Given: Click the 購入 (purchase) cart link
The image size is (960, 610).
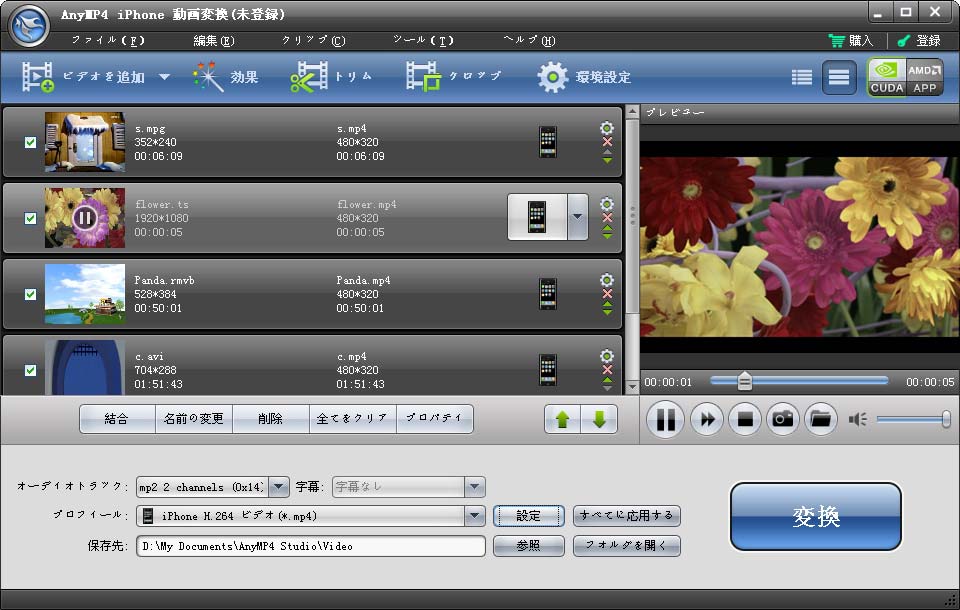Looking at the screenshot, I should coord(850,40).
